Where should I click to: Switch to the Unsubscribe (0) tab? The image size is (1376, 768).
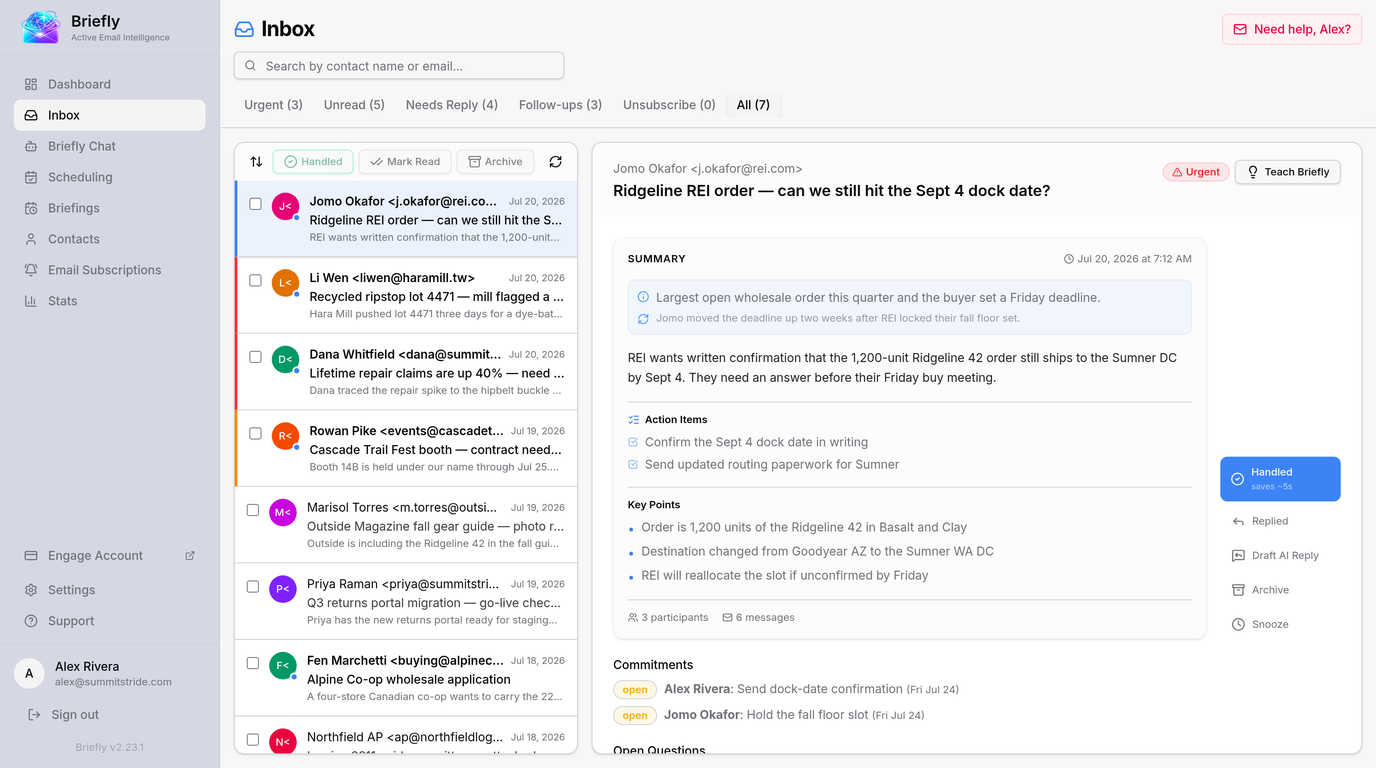click(669, 105)
